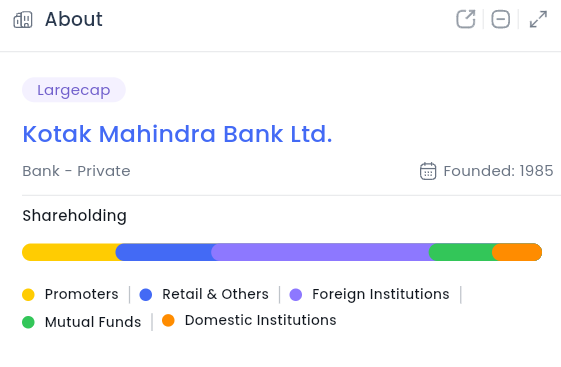Expand About panel with diagonal arrows icon
Screen dimensions: 561x367
[x=538, y=19]
